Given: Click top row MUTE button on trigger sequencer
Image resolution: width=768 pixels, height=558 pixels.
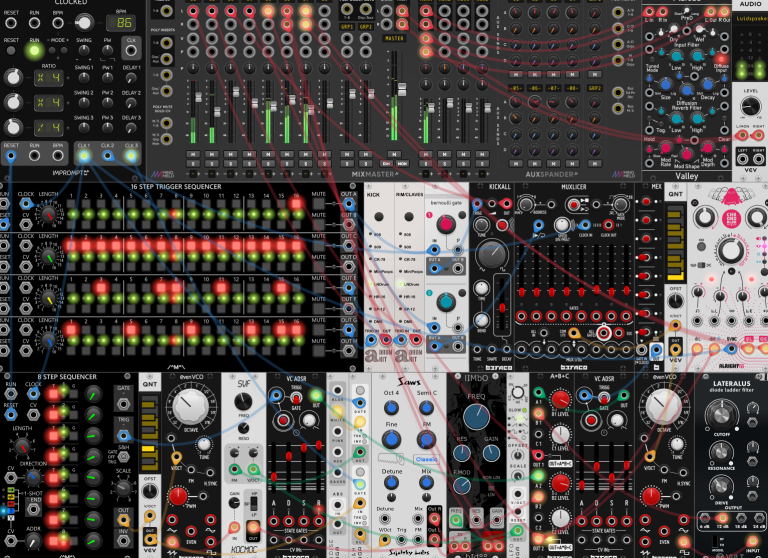Looking at the screenshot, I should [x=319, y=204].
